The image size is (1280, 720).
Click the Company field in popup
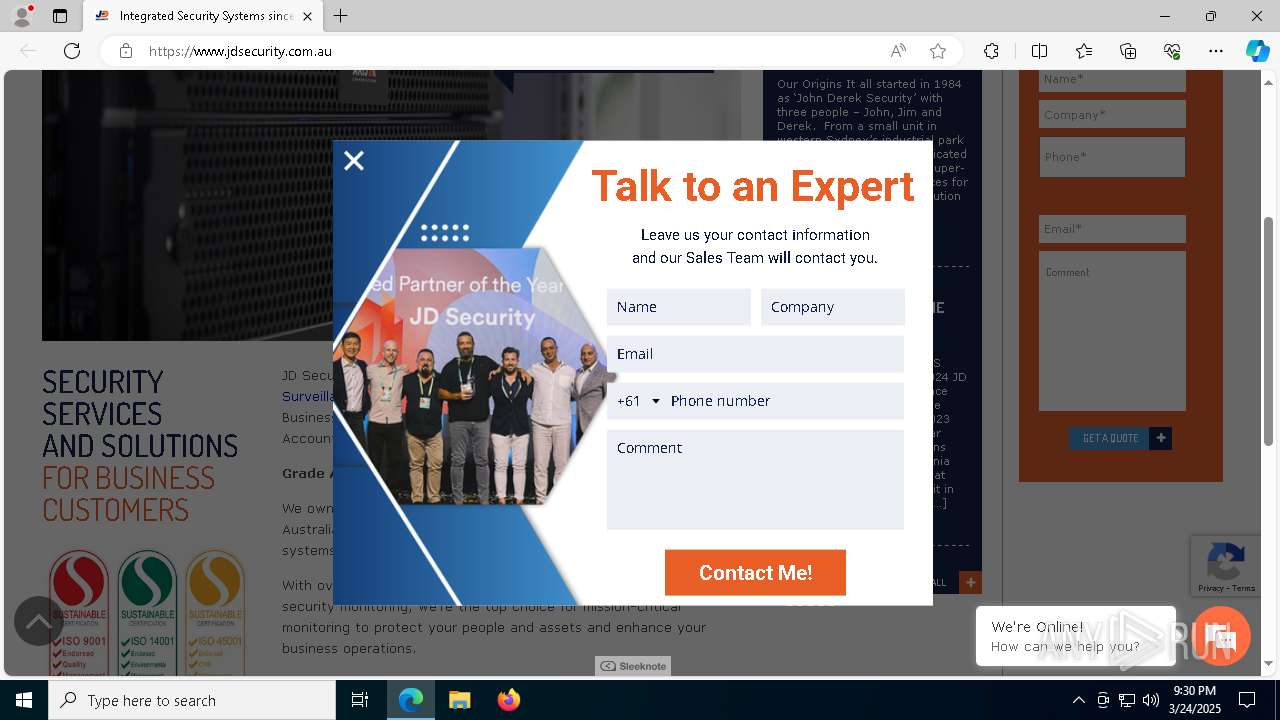pos(833,307)
